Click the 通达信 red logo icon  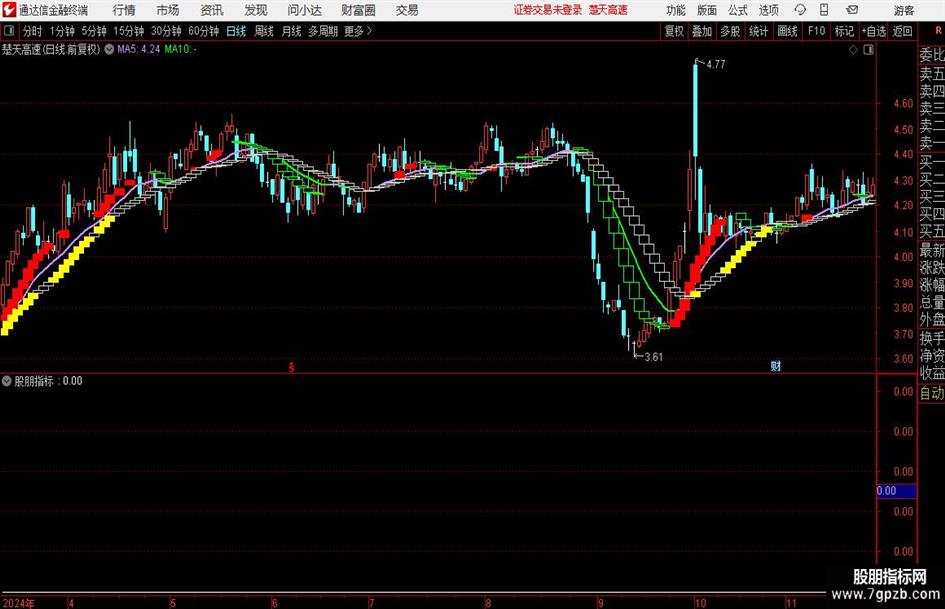click(x=9, y=10)
